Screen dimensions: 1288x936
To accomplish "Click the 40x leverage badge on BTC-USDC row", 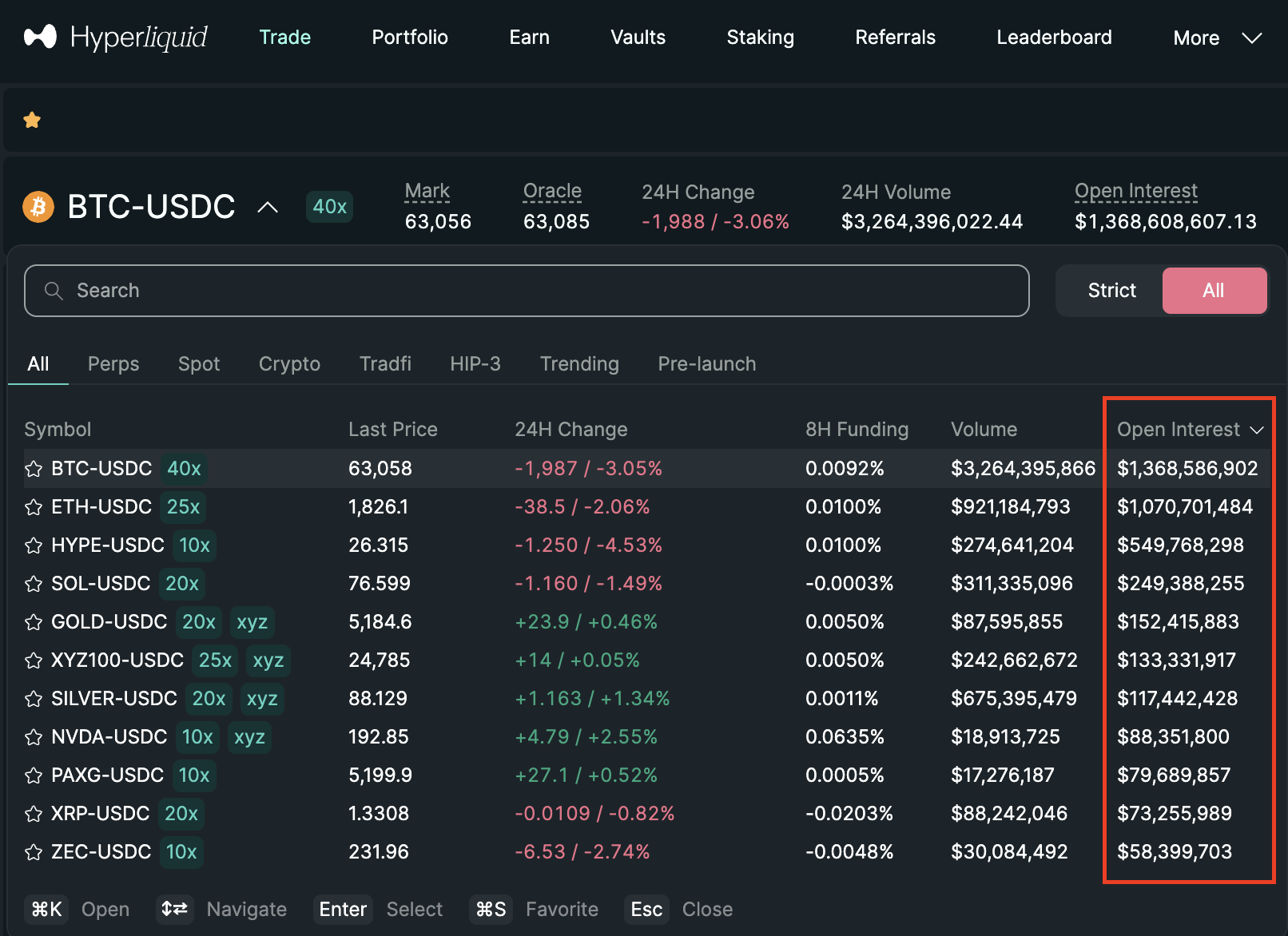I will (184, 468).
